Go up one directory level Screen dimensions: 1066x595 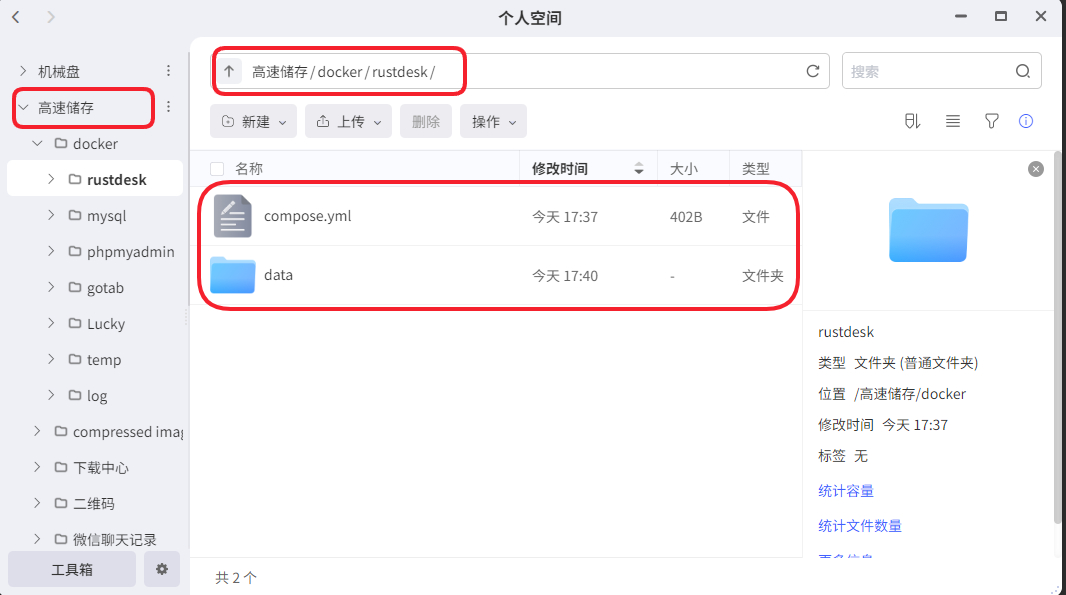(229, 71)
